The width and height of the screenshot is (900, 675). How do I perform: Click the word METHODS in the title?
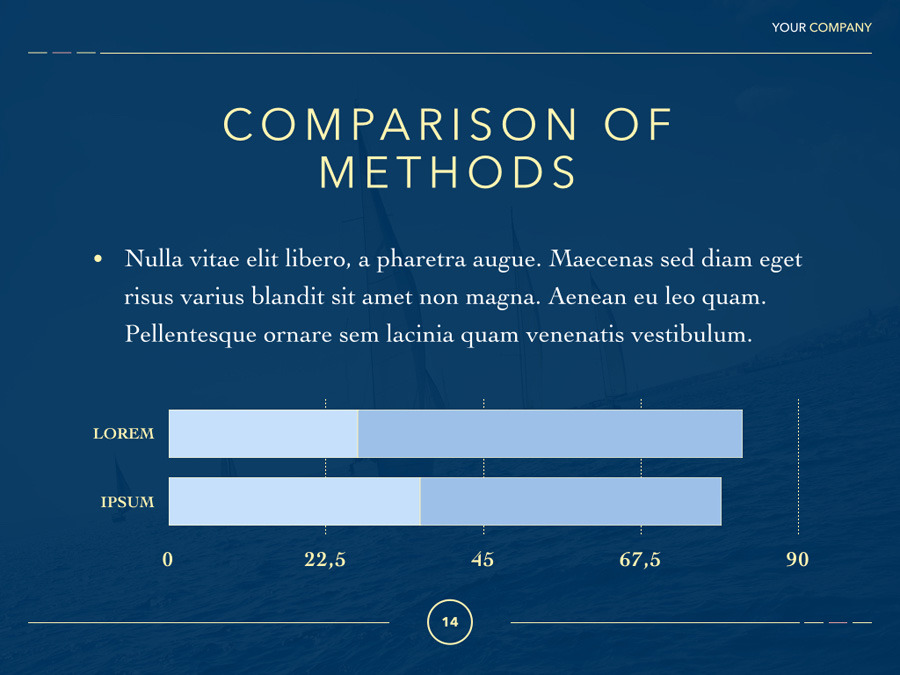tap(449, 172)
